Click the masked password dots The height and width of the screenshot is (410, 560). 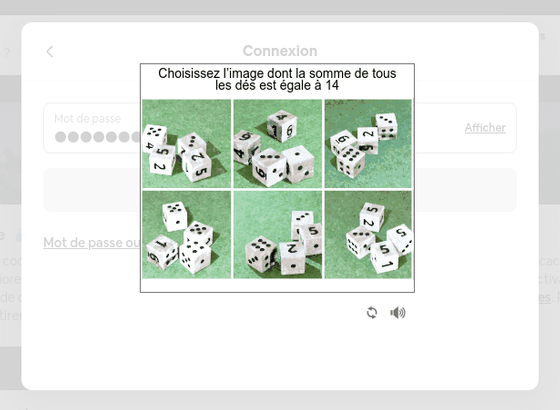(97, 137)
